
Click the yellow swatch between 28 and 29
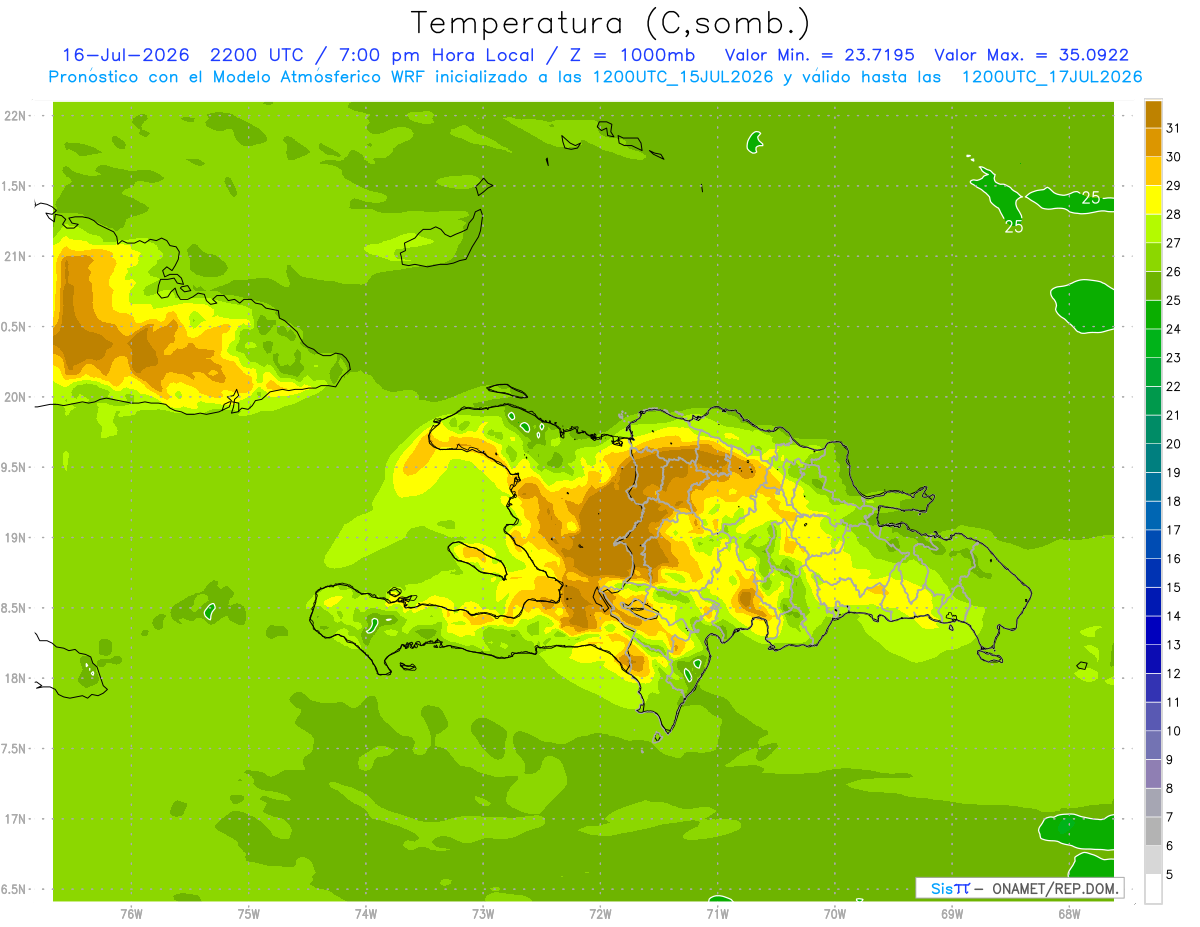[1153, 200]
